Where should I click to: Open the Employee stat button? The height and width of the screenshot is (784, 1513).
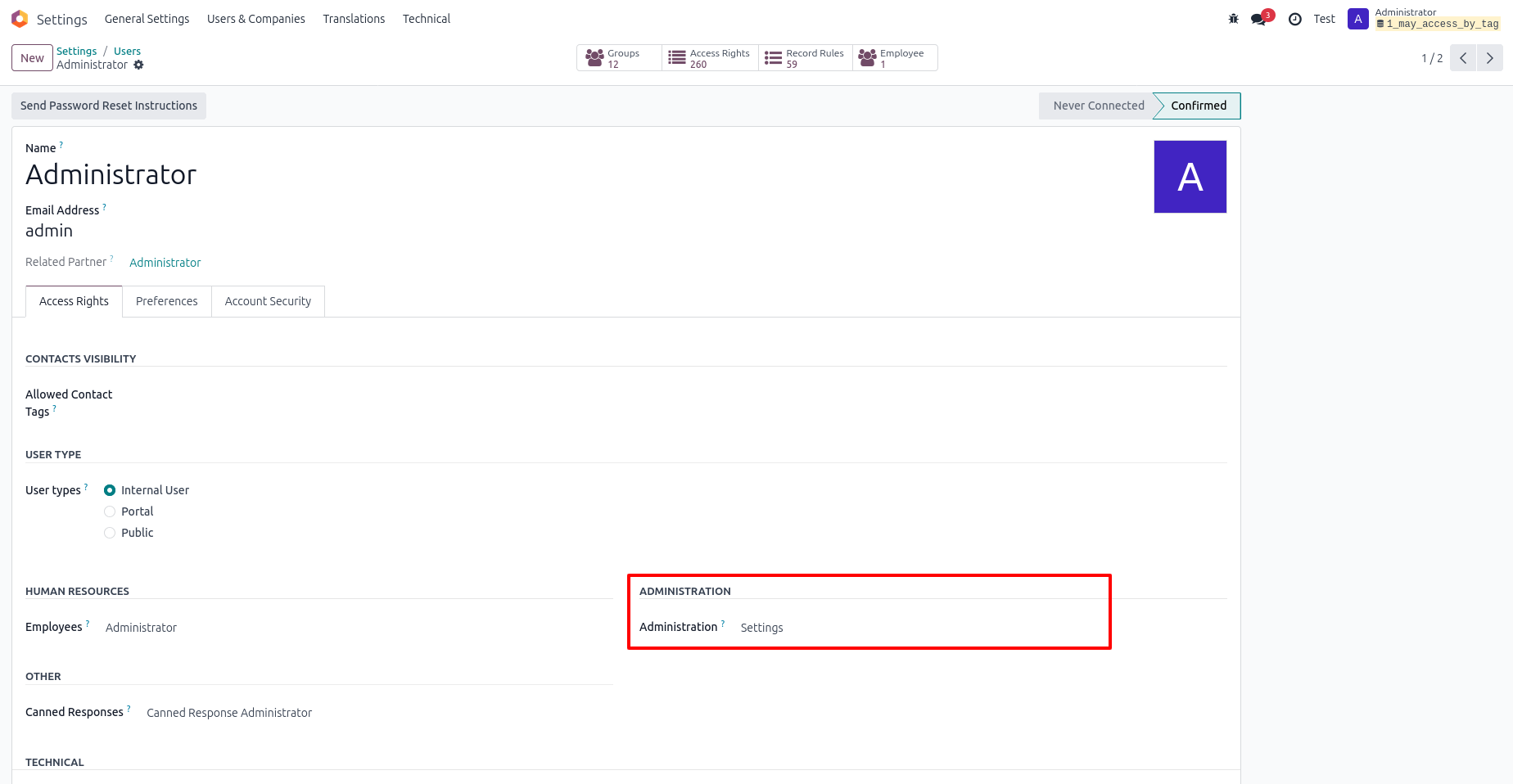click(894, 58)
